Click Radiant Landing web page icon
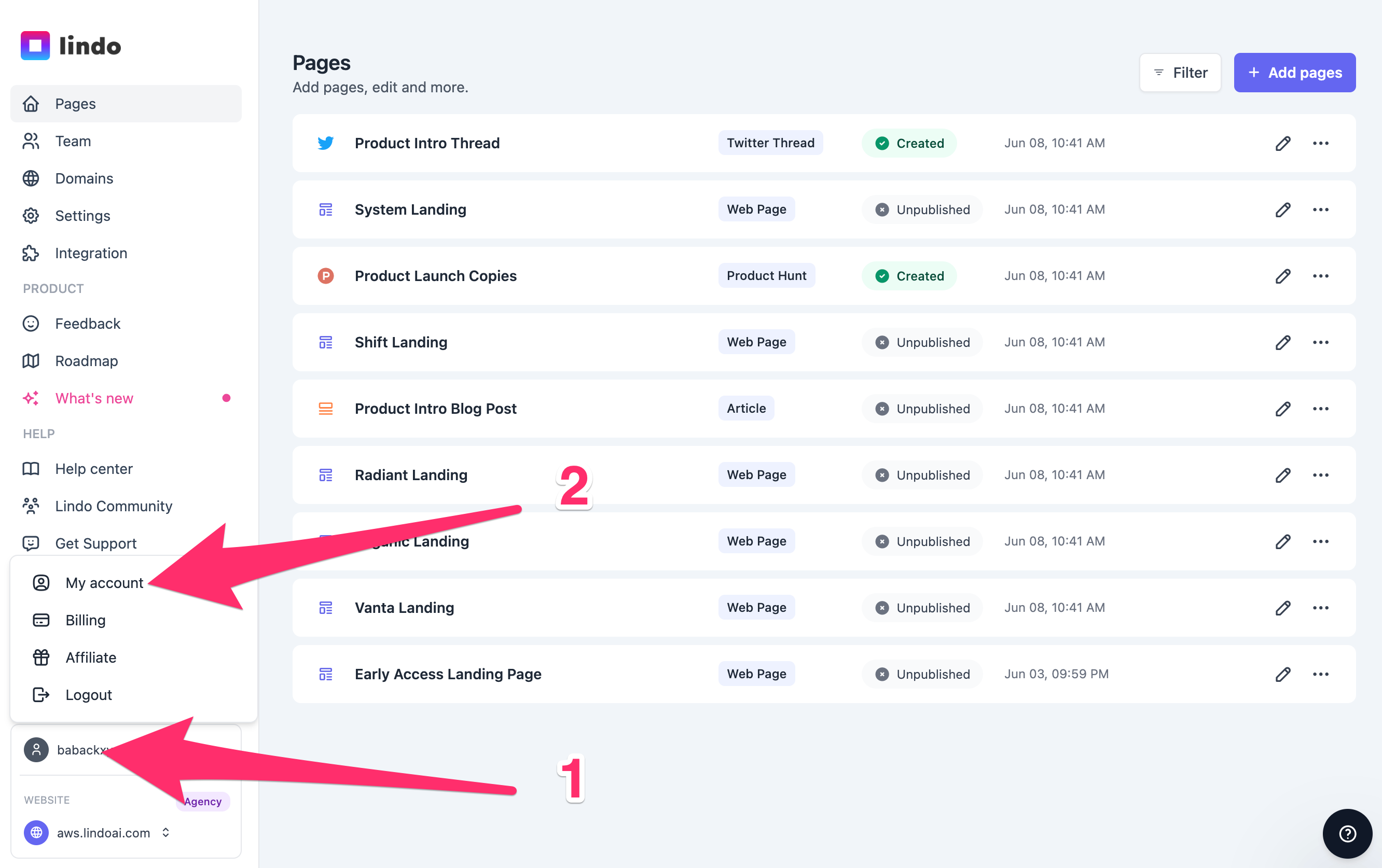Screen dimensions: 1382x868 [x=325, y=475]
